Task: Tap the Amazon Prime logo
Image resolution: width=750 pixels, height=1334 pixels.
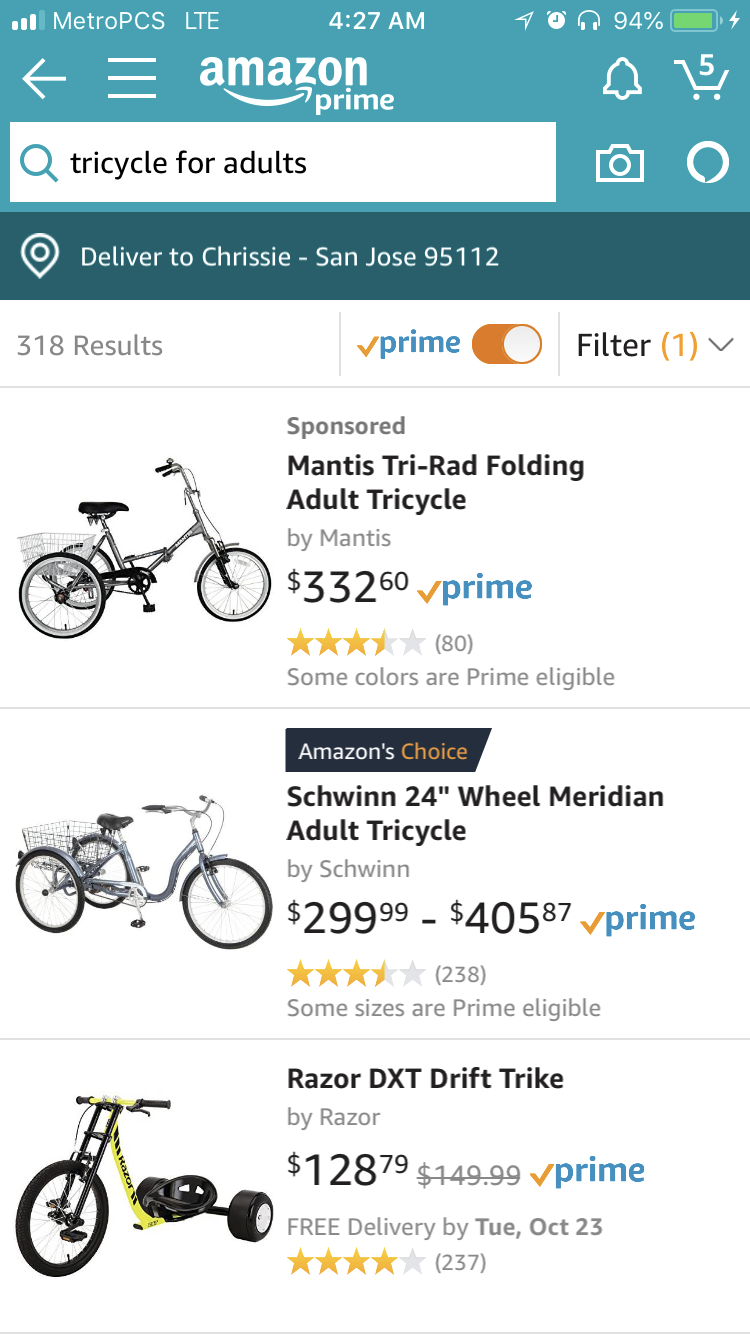Action: pyautogui.click(x=296, y=82)
